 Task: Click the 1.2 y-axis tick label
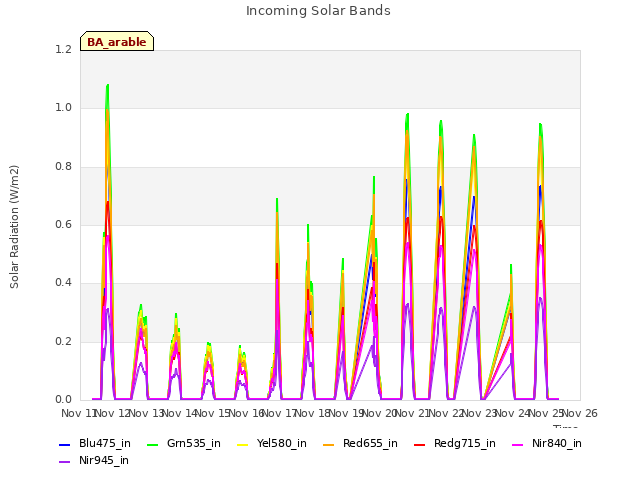(x=63, y=49)
